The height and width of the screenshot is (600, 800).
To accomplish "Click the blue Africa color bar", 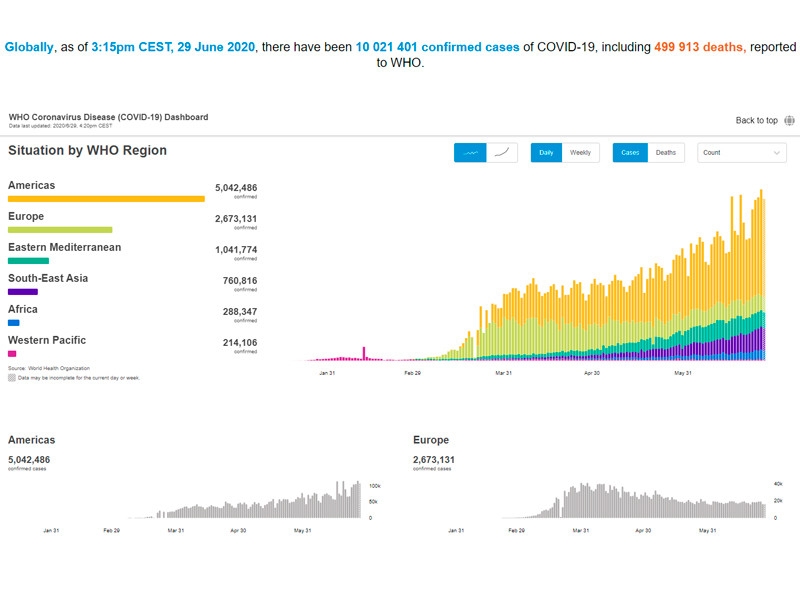I will click(x=14, y=323).
